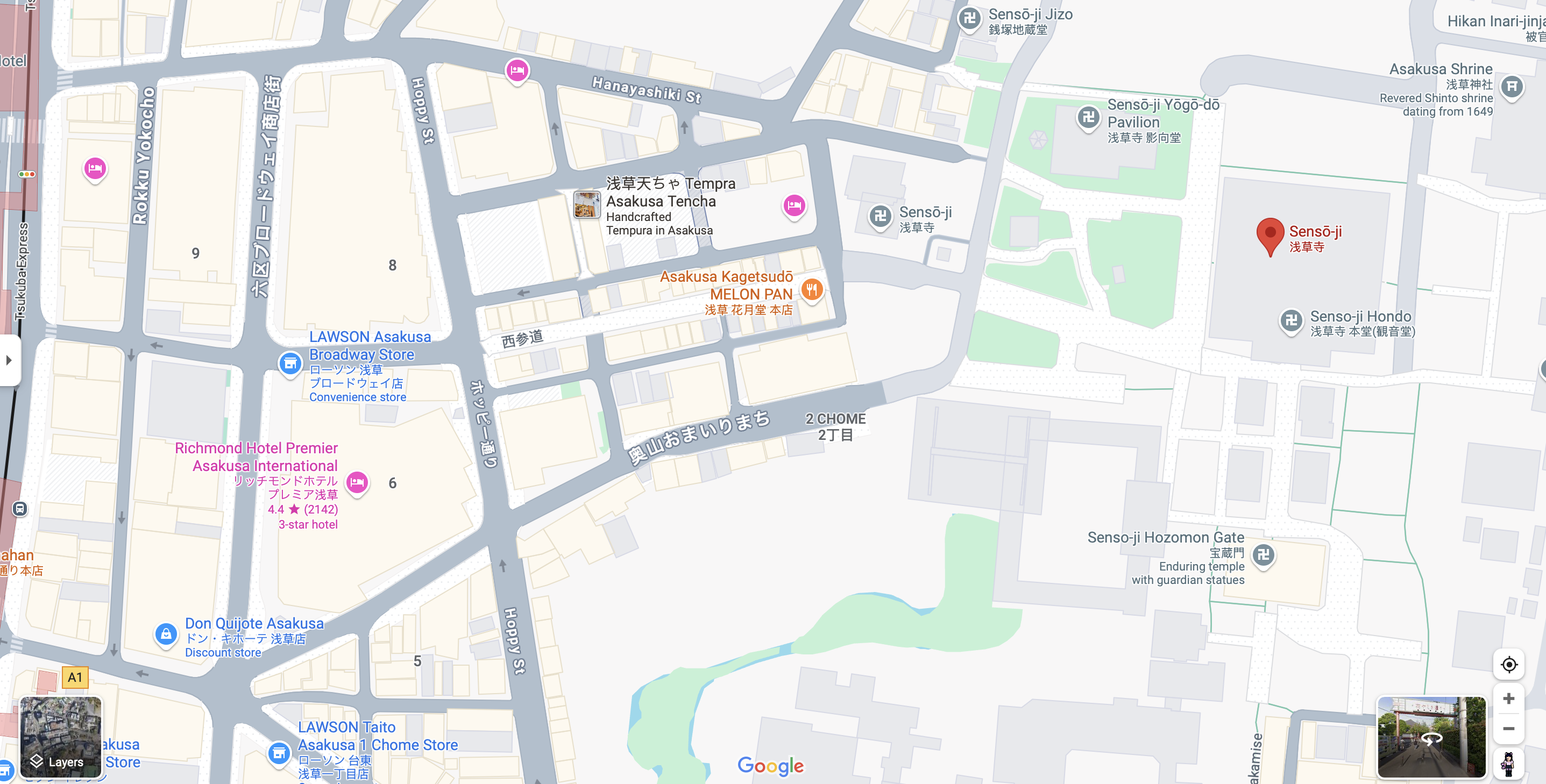Select the Richmond Hotel Premier hotel pin
Viewport: 1546px width, 784px height.
(x=357, y=482)
